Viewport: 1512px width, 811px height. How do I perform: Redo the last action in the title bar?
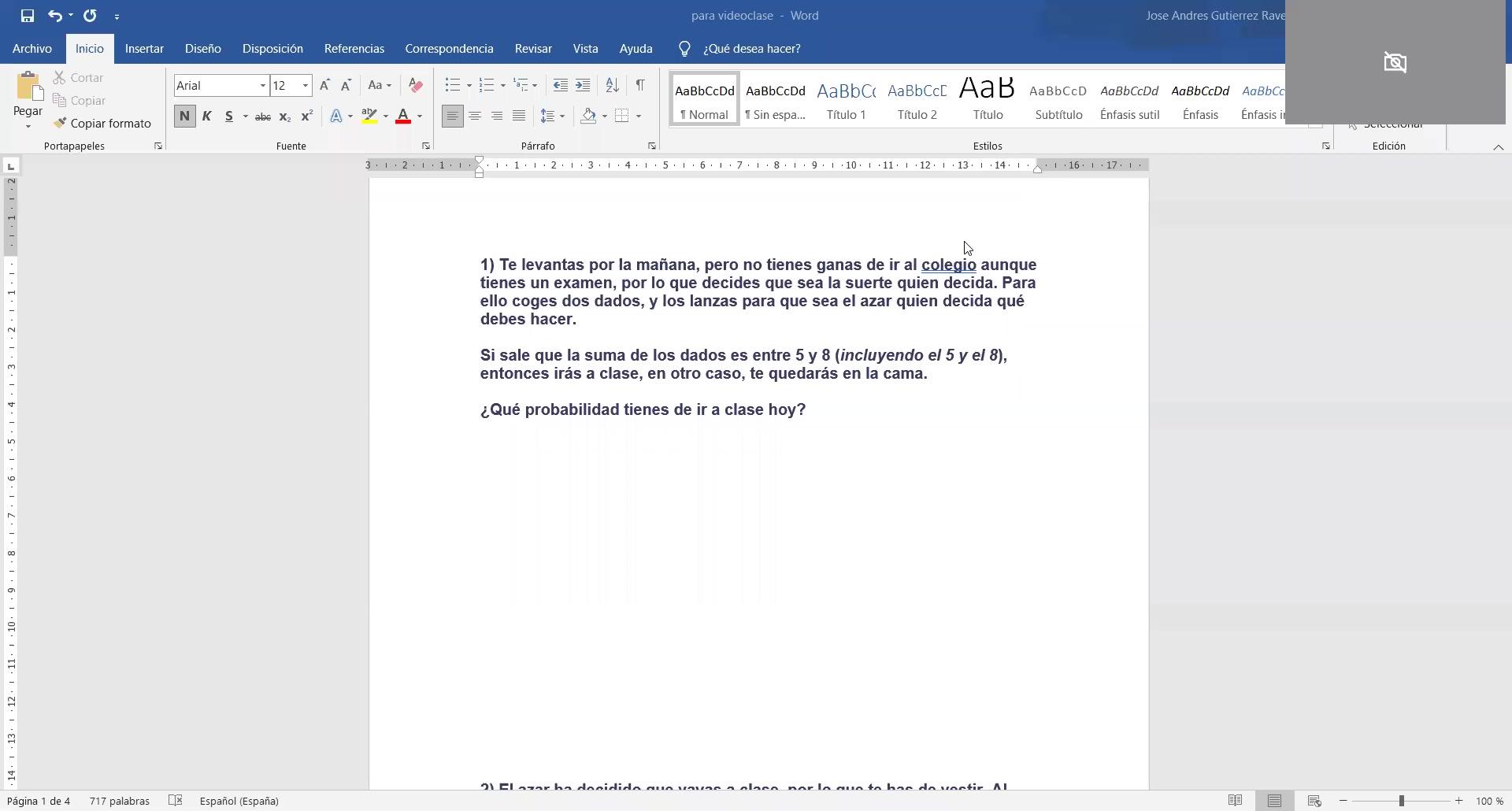pos(90,16)
